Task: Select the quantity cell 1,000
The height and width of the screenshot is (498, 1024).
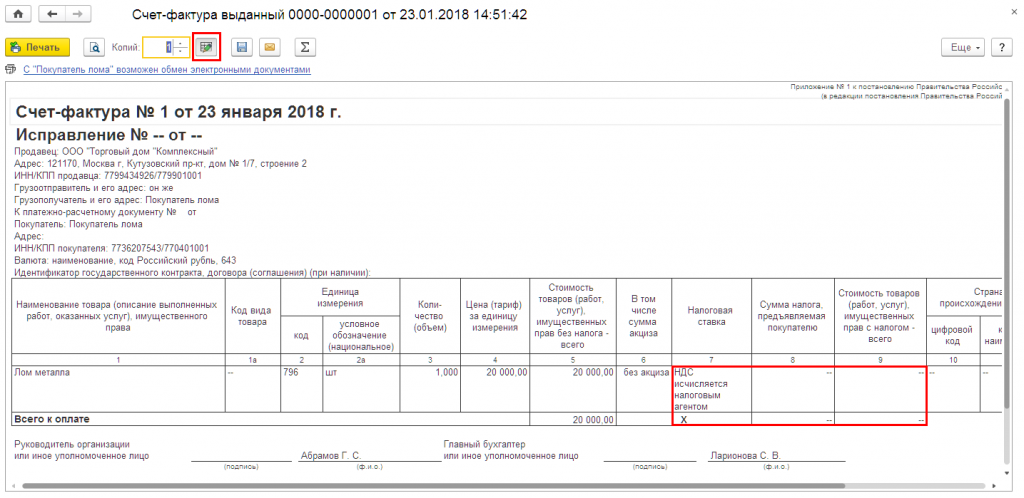Action: click(x=430, y=389)
